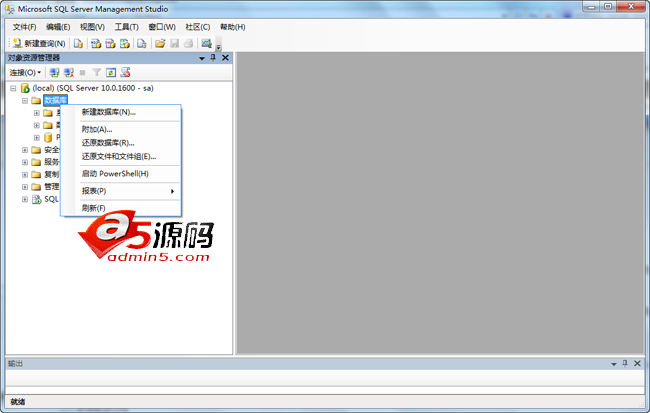Click the refresh icon in Object Explorer toolbar
650x413 pixels.
point(111,73)
